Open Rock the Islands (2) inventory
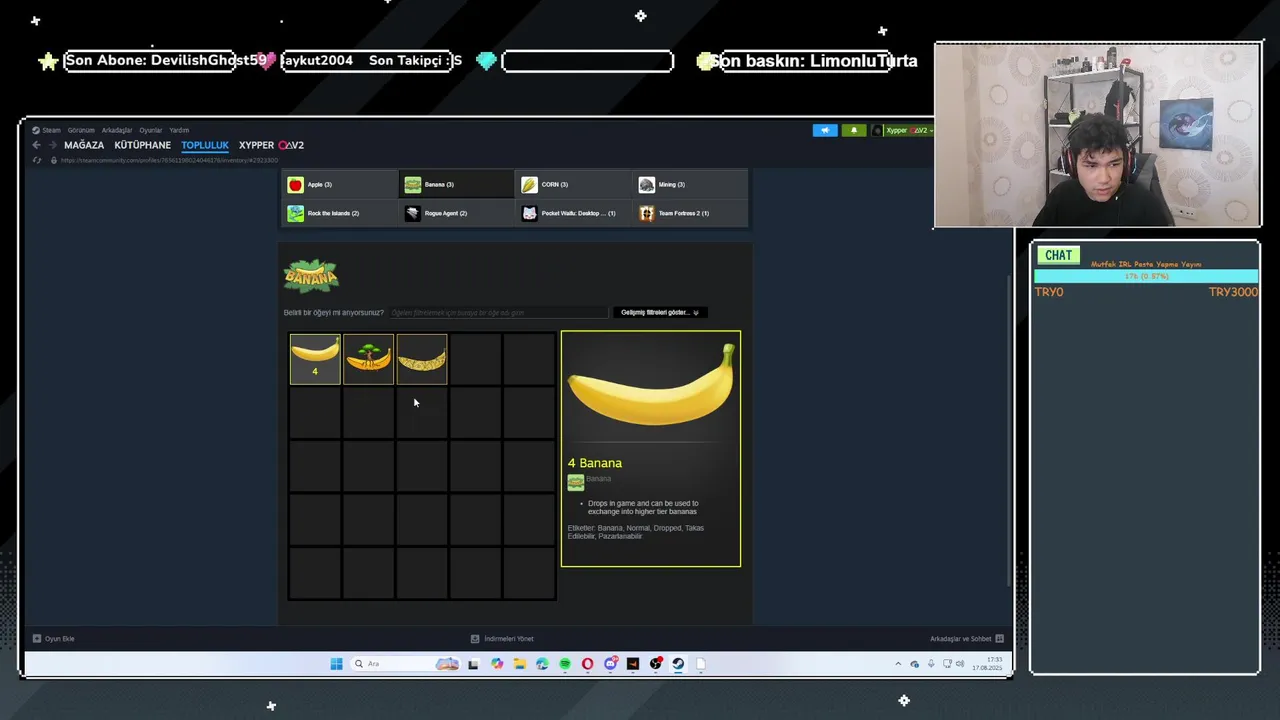 340,213
